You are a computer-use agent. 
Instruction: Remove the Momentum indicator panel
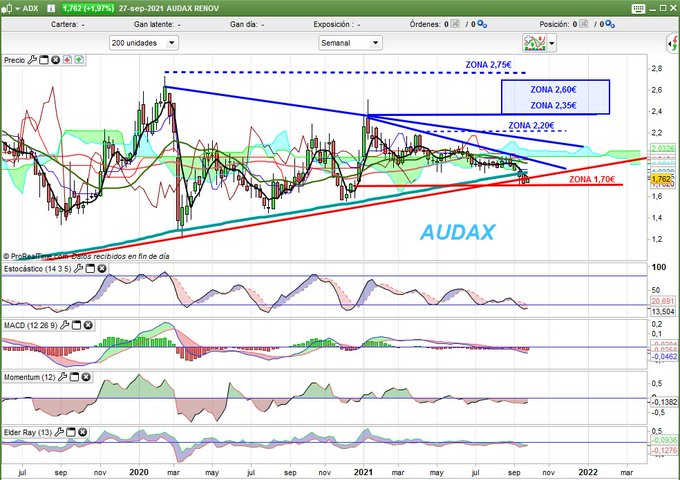(x=86, y=377)
